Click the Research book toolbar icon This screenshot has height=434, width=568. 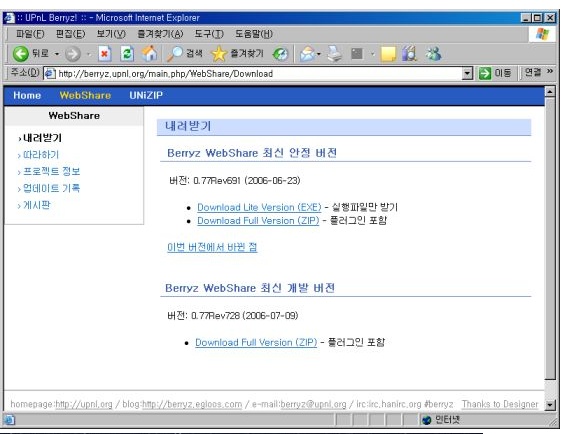coord(409,54)
